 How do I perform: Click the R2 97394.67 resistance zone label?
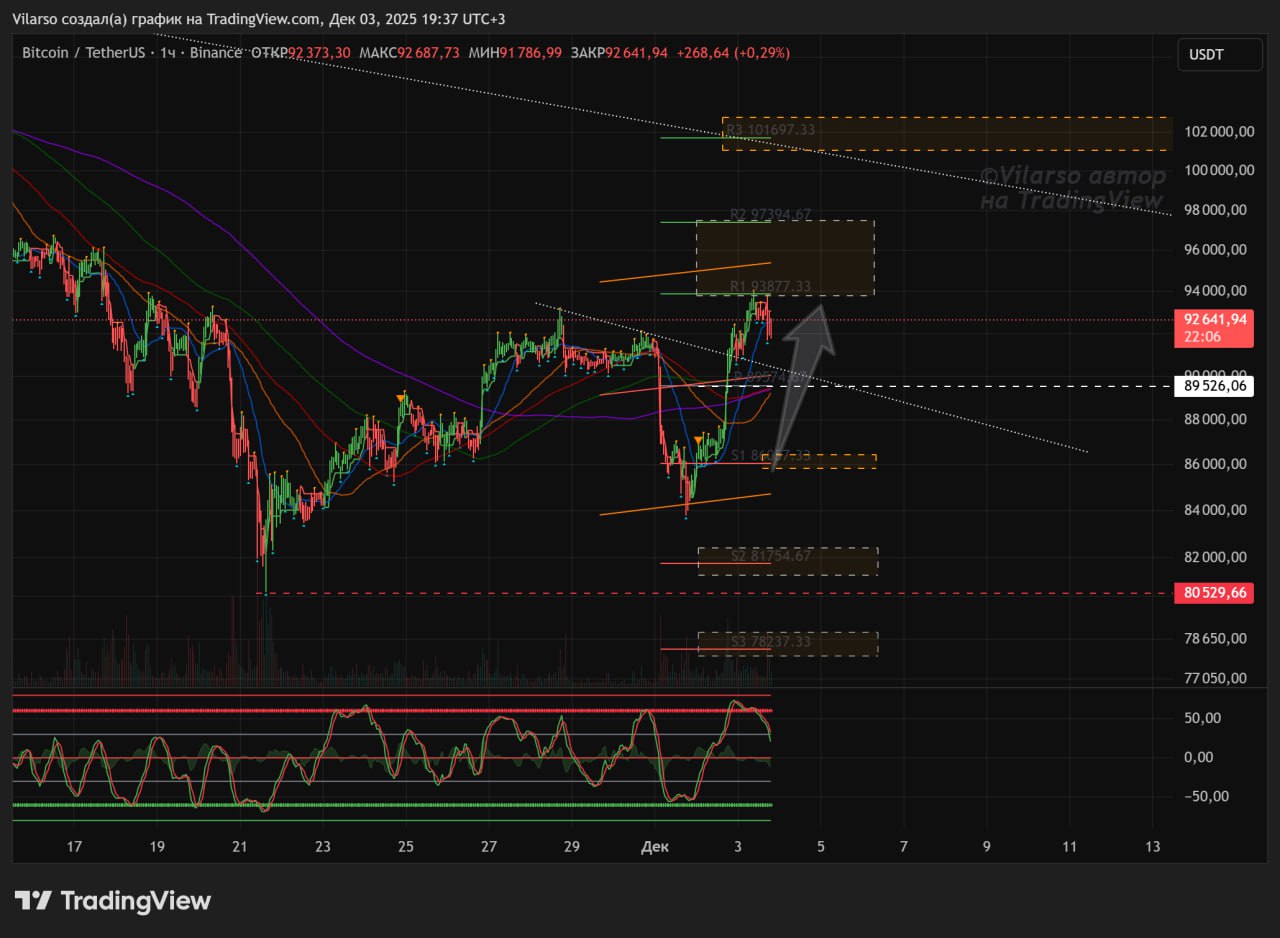pos(770,214)
